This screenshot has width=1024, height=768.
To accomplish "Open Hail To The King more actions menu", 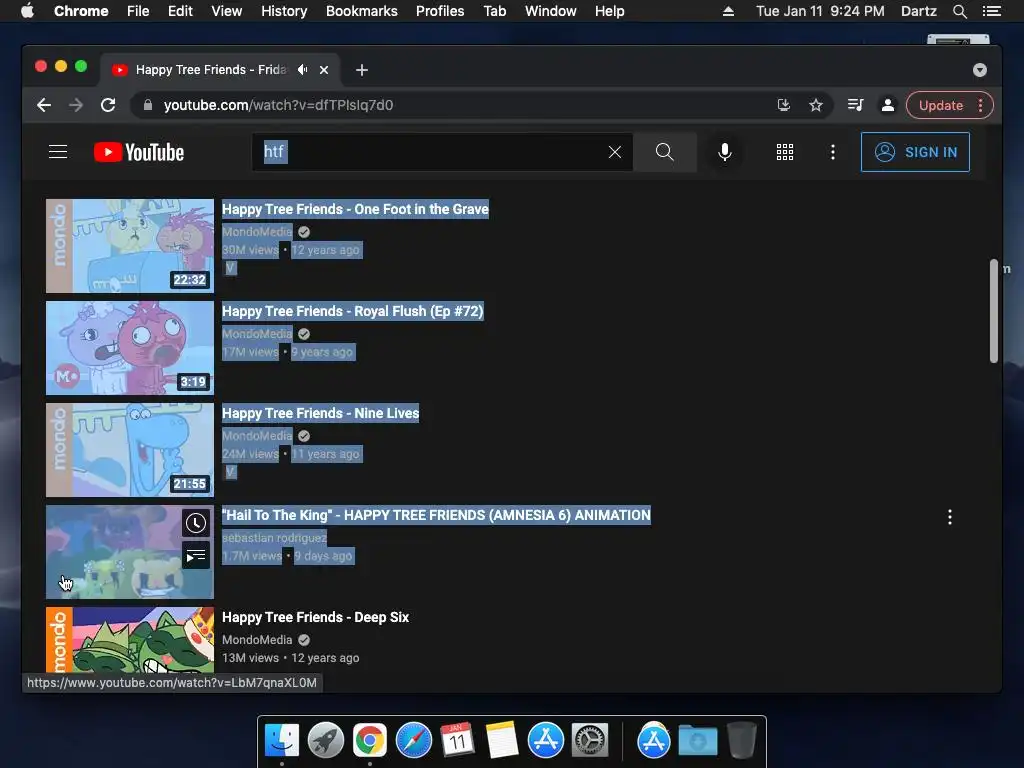I will [950, 517].
